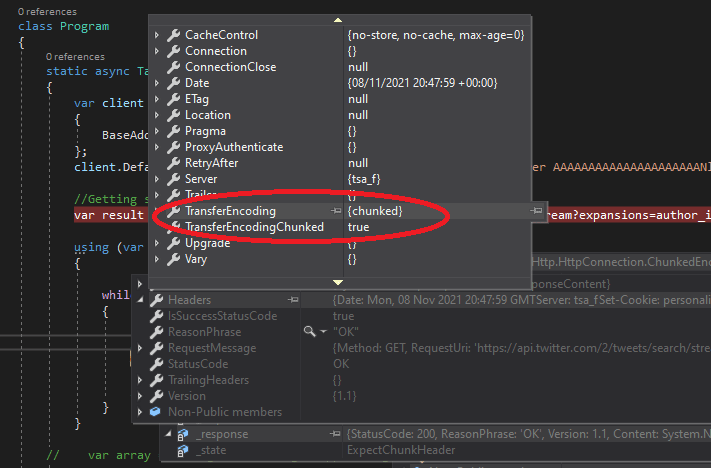
Task: Click wrench icon beside Vary
Action: [173, 259]
